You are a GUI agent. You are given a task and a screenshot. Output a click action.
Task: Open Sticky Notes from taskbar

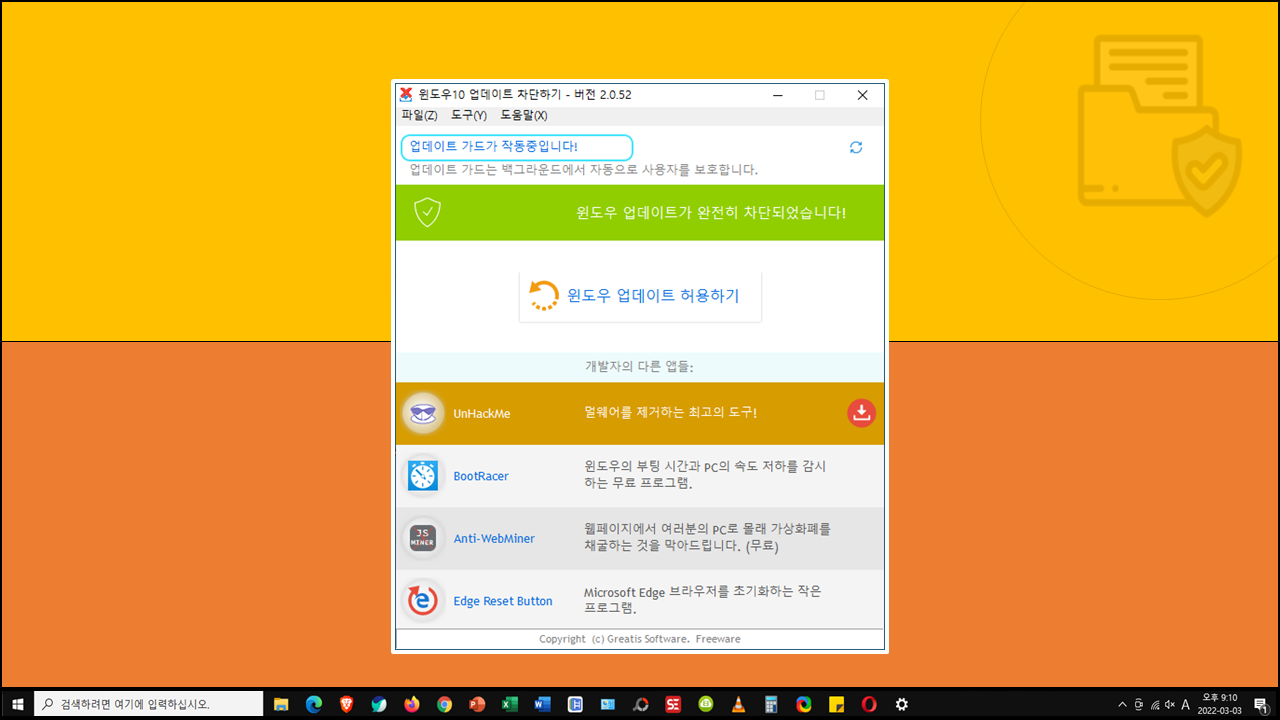pyautogui.click(x=836, y=704)
